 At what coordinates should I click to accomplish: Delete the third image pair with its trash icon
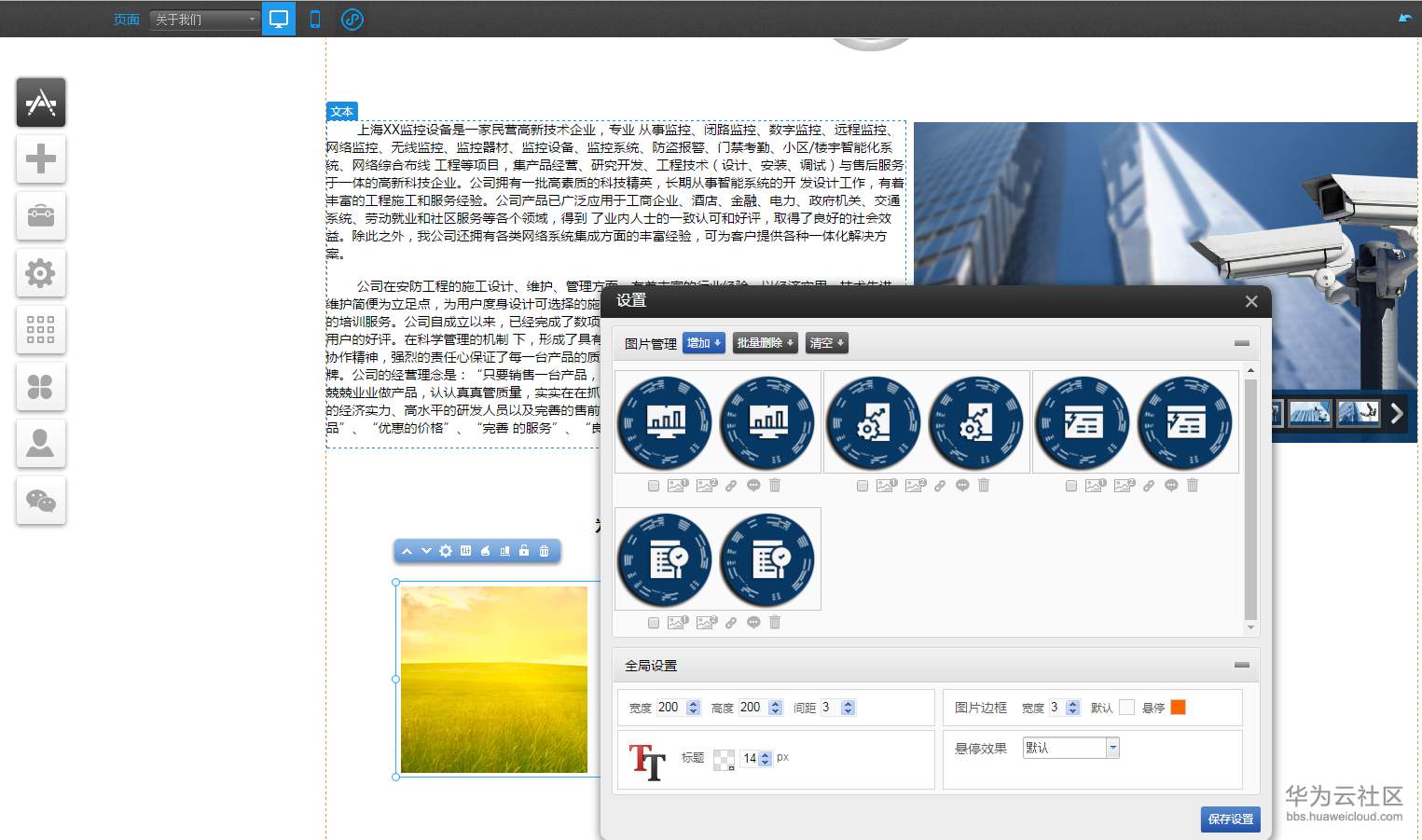(x=1193, y=485)
